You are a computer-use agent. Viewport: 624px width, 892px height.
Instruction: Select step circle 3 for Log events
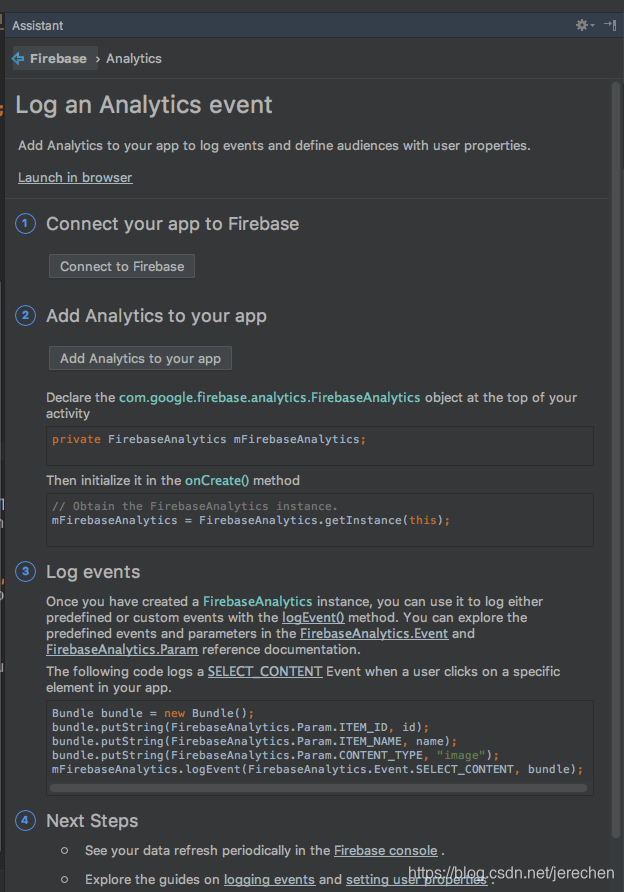[x=25, y=571]
